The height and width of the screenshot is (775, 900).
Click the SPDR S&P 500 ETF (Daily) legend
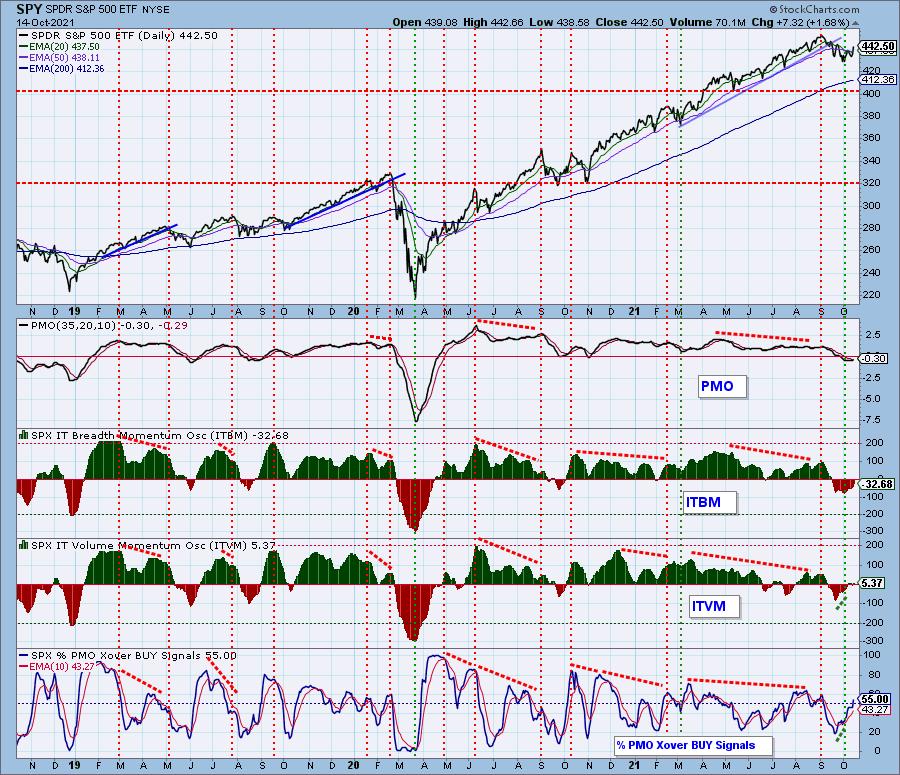(118, 36)
